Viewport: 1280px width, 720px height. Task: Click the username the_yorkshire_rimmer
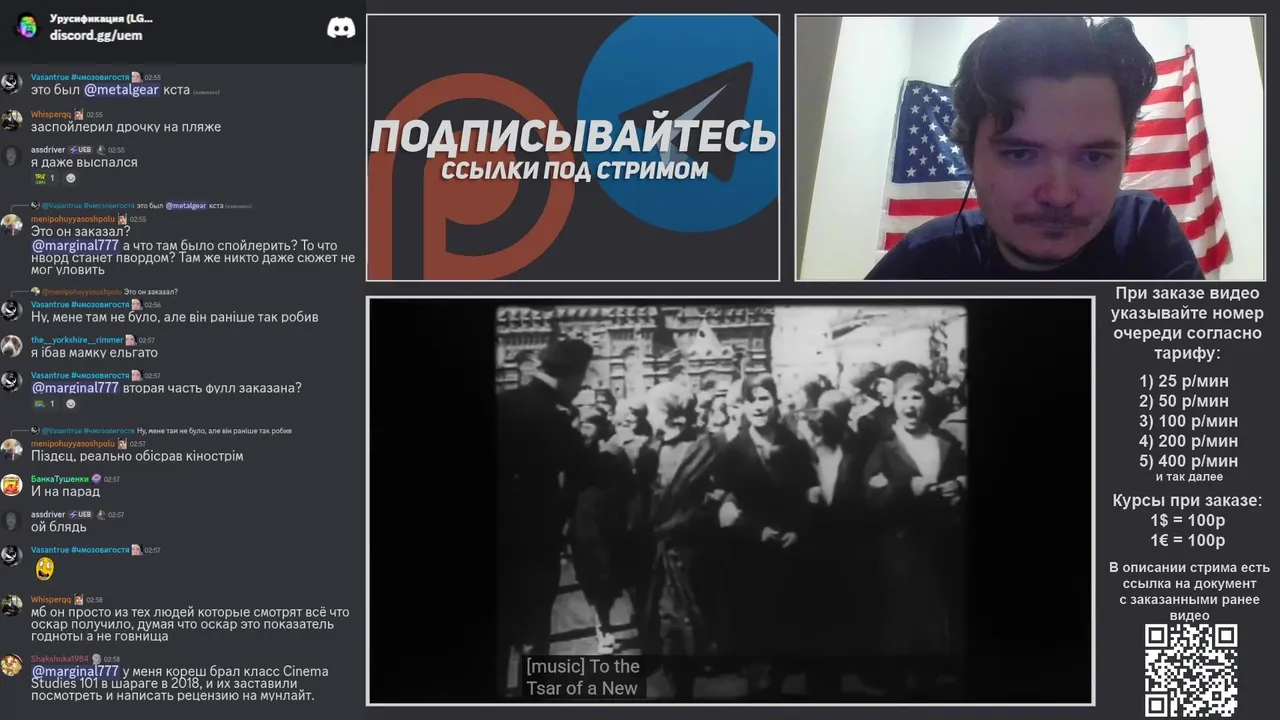77,340
